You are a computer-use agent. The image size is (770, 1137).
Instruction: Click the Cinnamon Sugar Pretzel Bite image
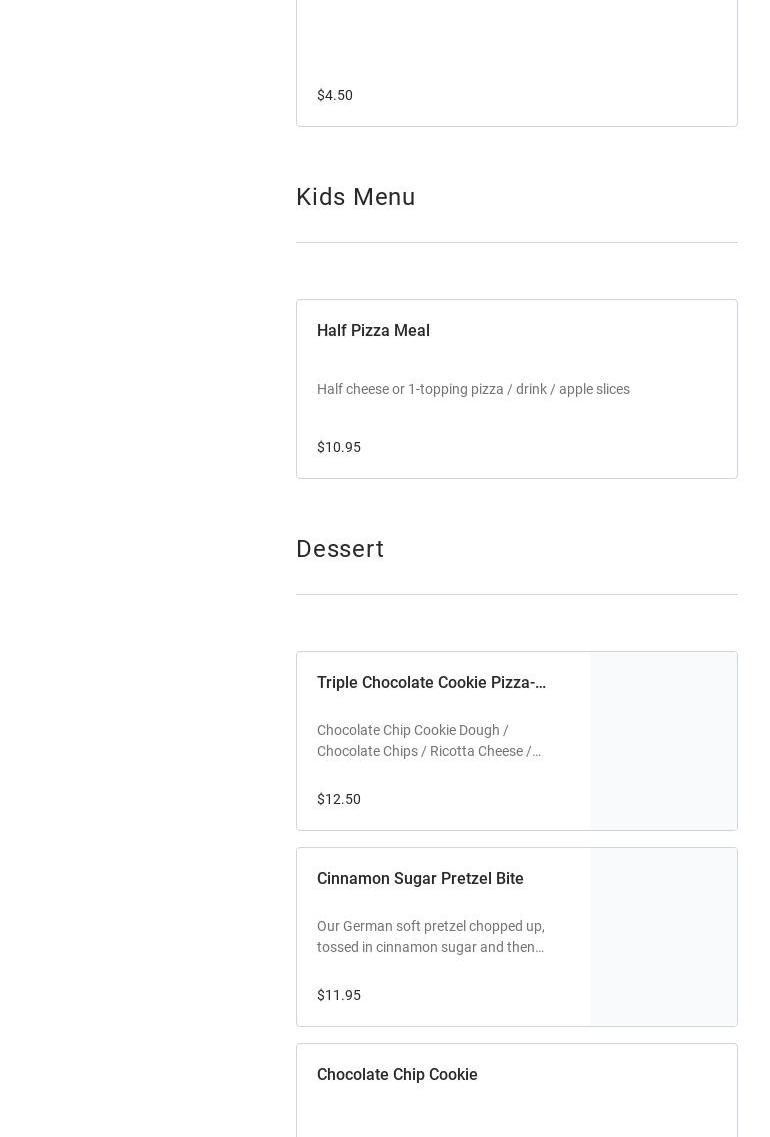pyautogui.click(x=663, y=937)
